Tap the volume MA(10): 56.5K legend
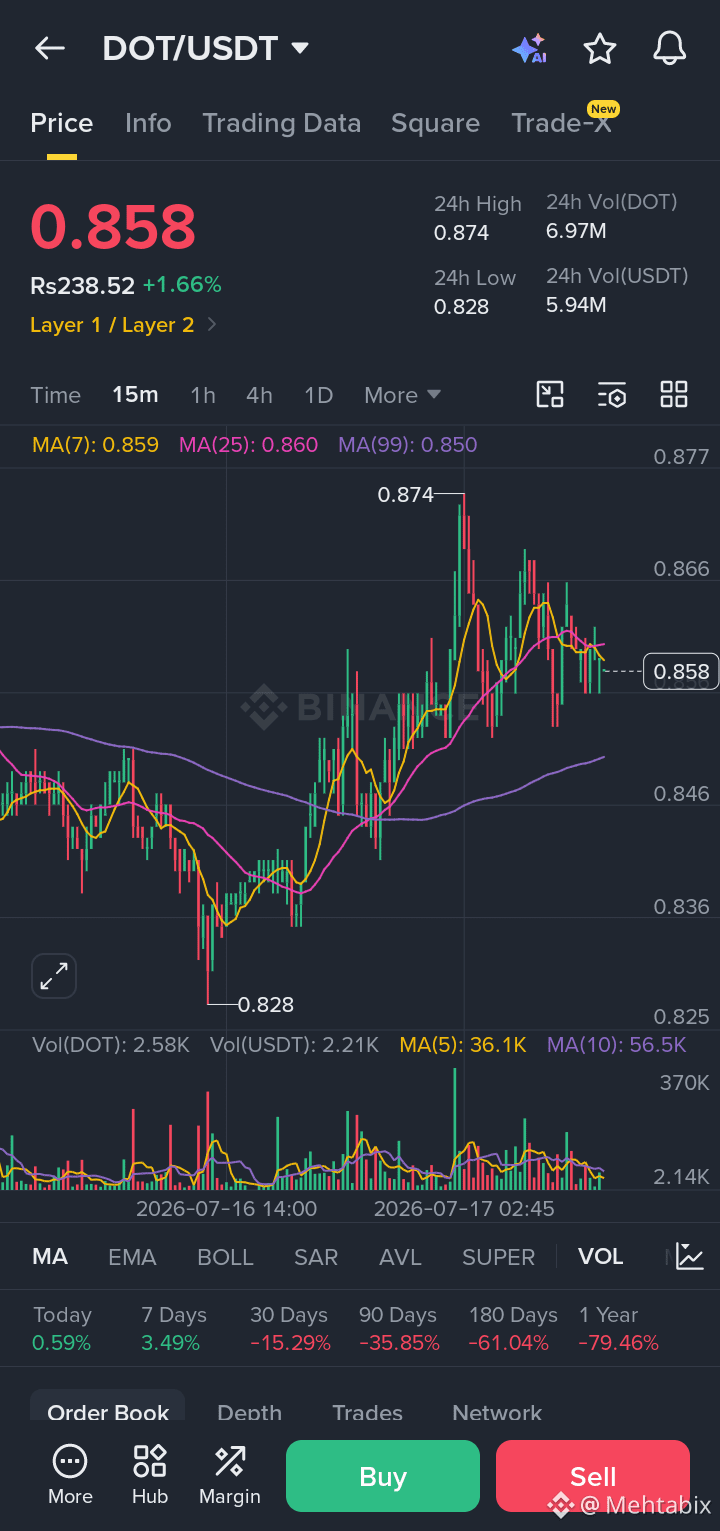720x1531 pixels. coord(616,1045)
